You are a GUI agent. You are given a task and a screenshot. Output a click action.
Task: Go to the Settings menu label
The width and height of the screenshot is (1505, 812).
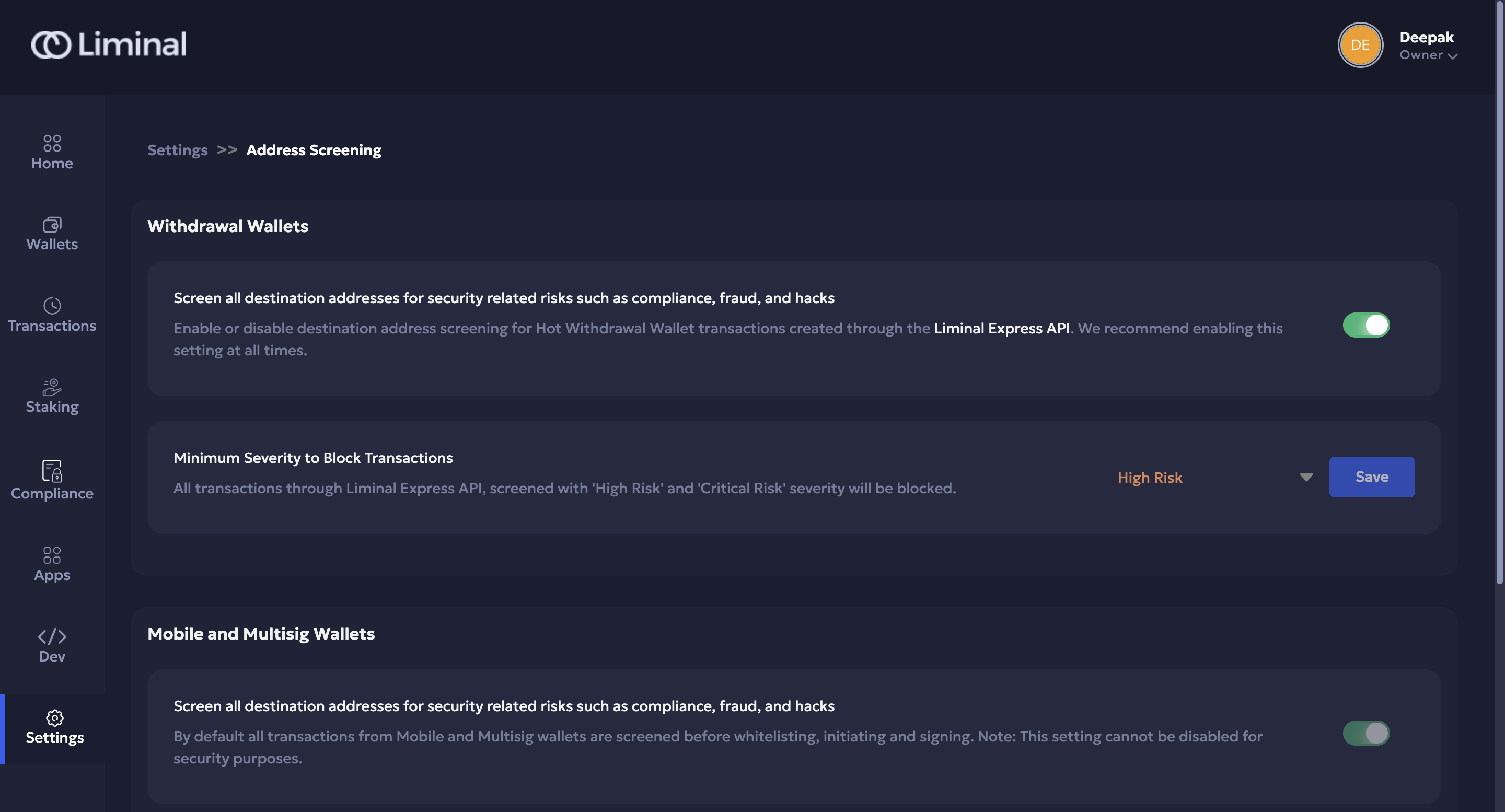click(55, 737)
